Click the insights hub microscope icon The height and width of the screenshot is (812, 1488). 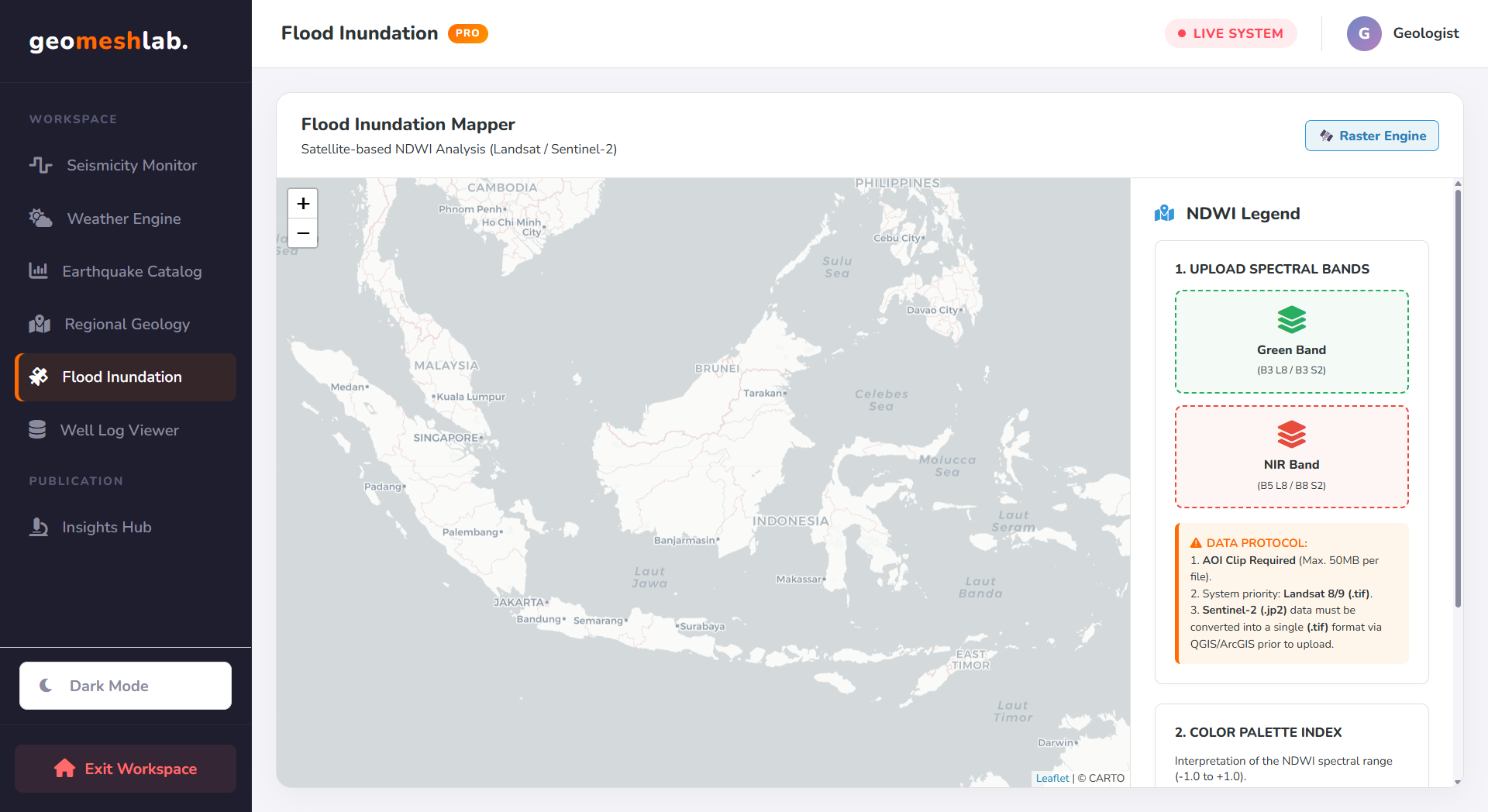pyautogui.click(x=38, y=527)
